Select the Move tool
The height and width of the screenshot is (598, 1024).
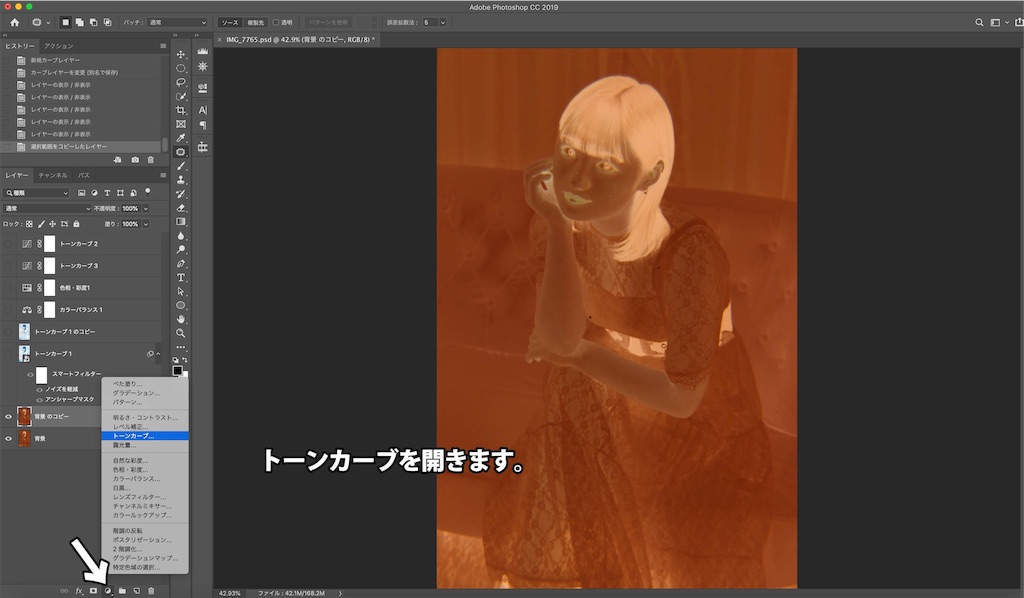(x=181, y=54)
